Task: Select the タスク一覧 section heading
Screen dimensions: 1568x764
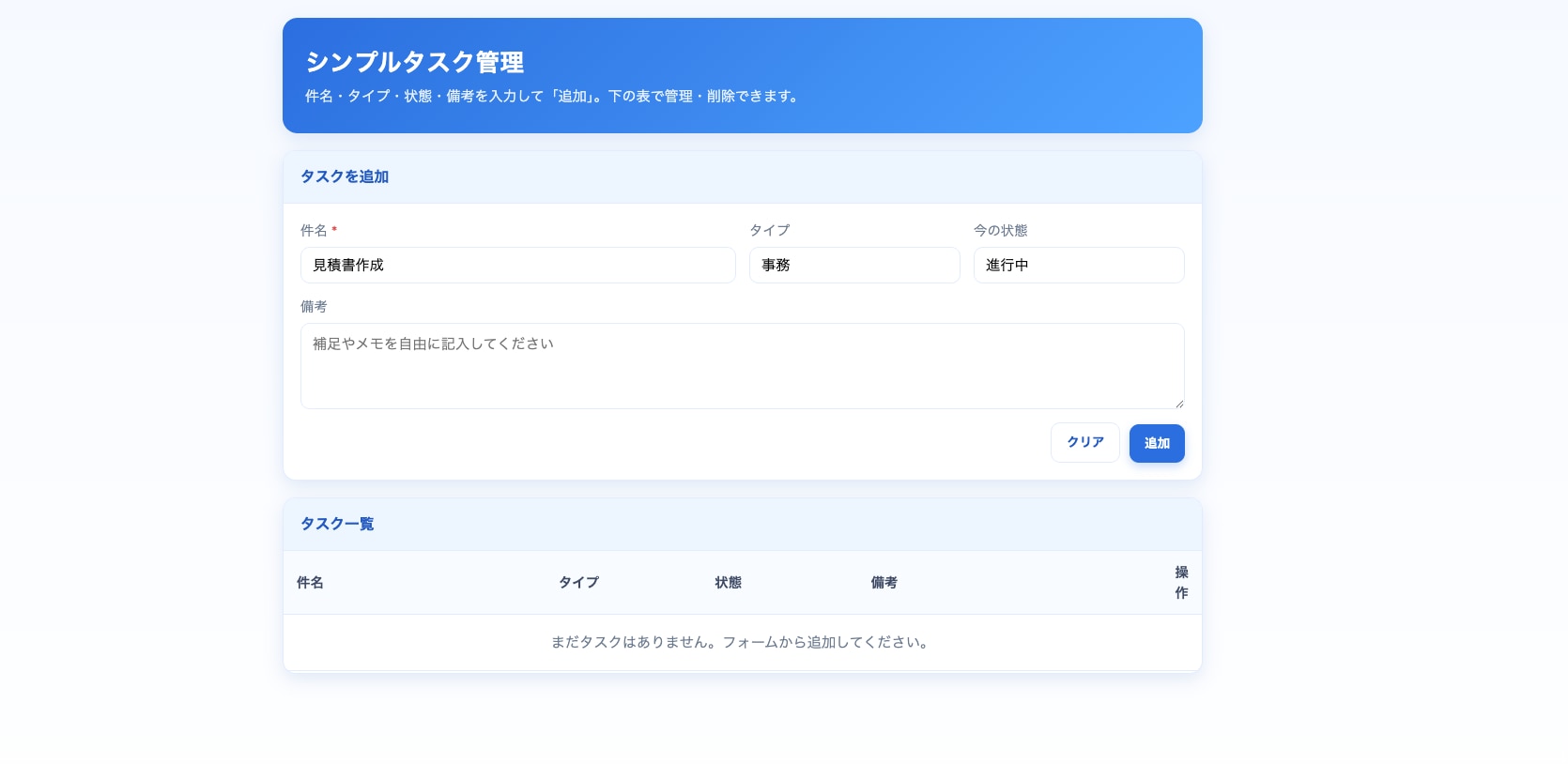Action: [x=337, y=524]
